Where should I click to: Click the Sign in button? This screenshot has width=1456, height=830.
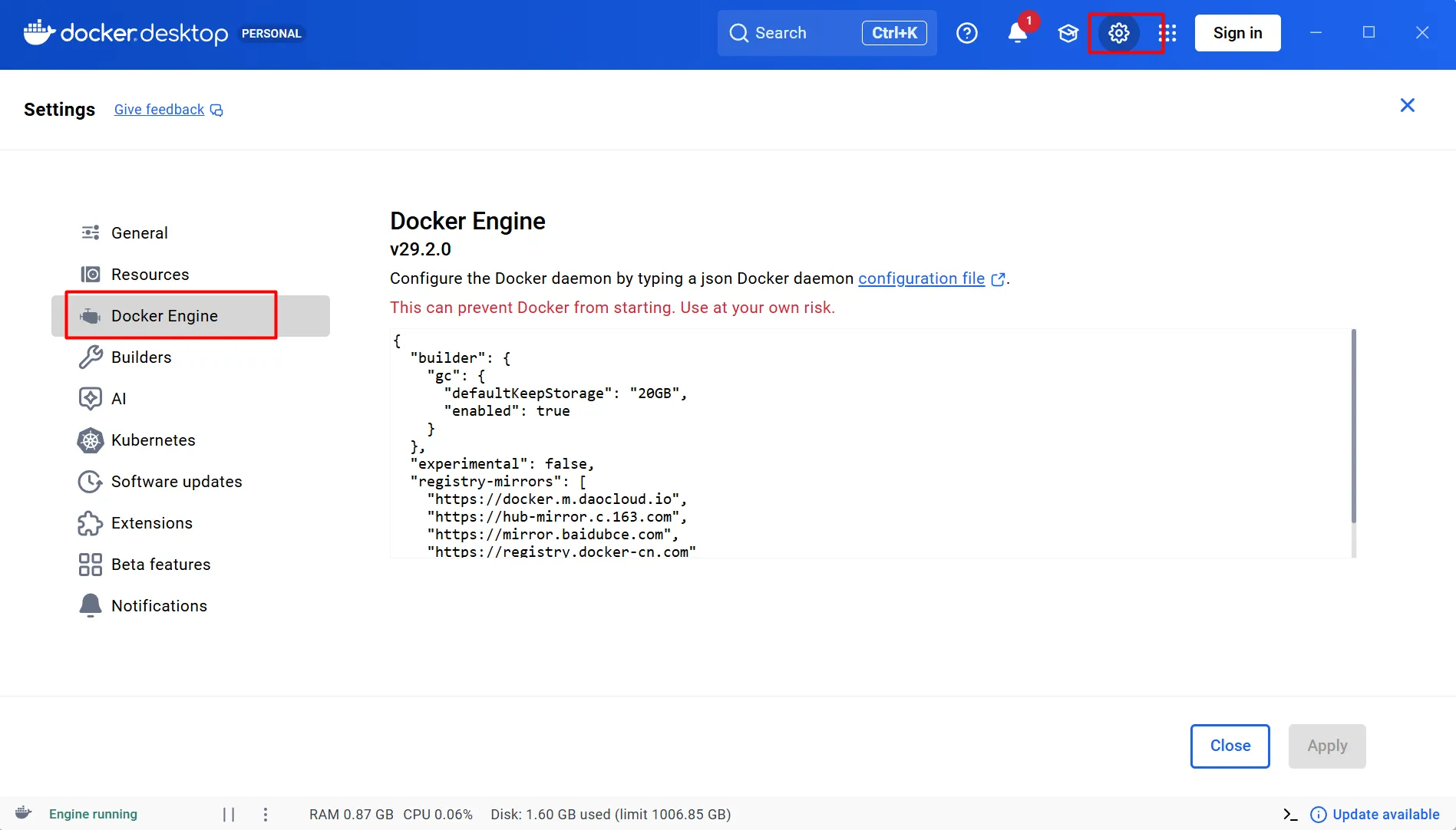pyautogui.click(x=1237, y=33)
